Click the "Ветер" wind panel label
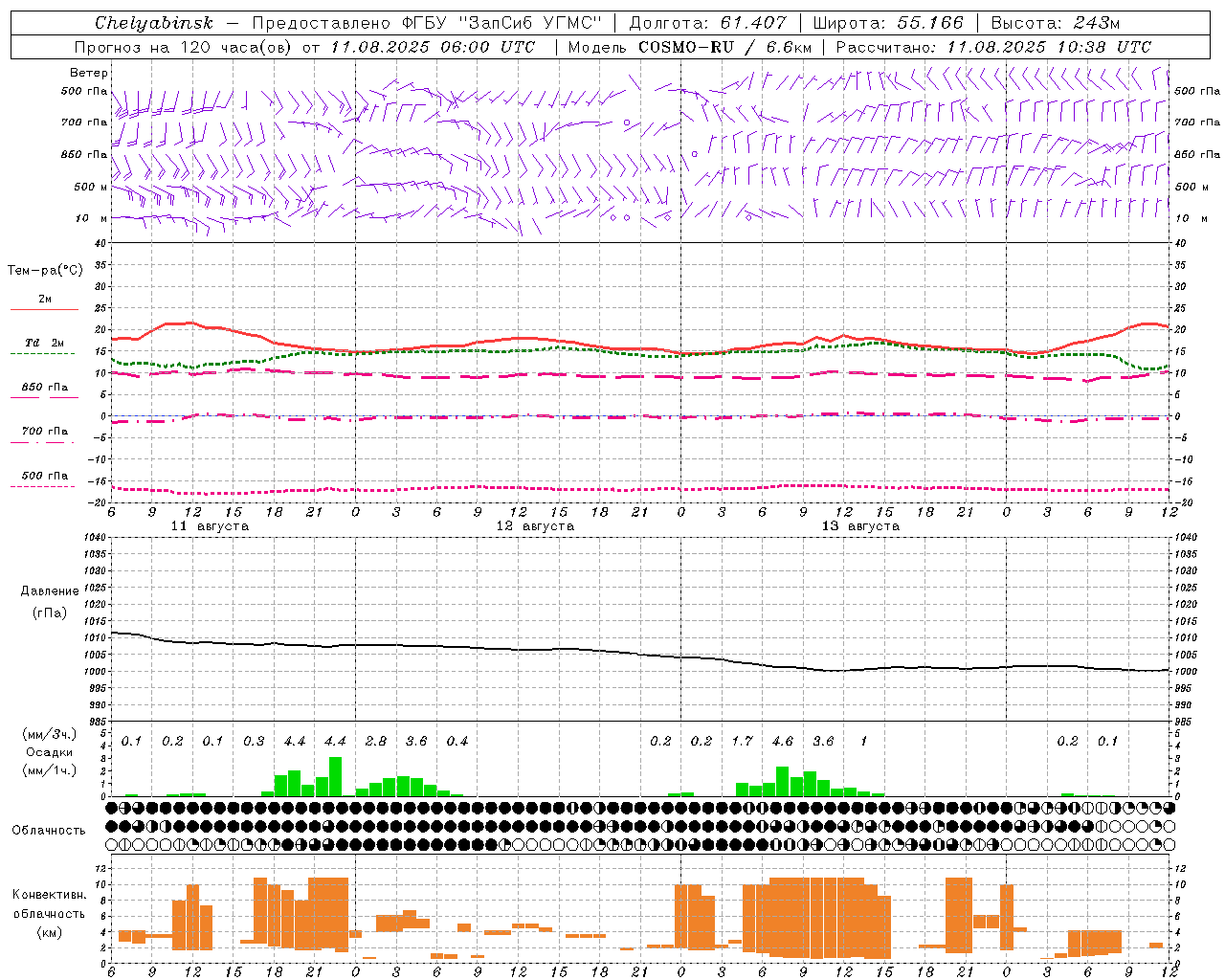The image size is (1225, 980). pos(89,73)
